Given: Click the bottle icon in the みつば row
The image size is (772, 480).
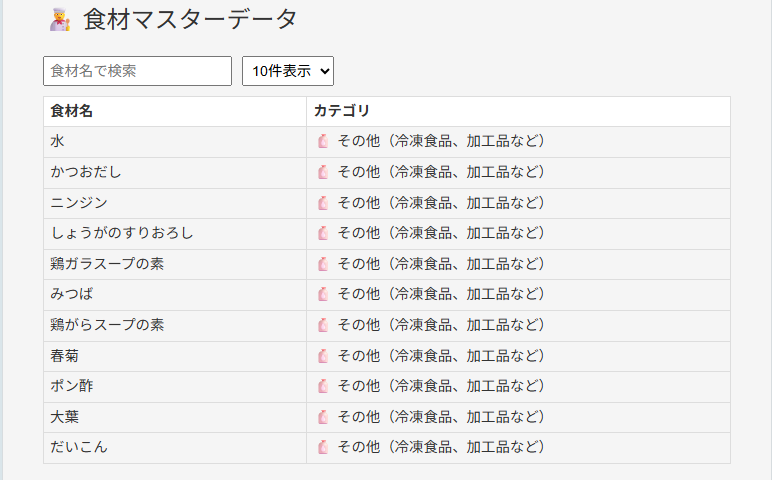Looking at the screenshot, I should 323,294.
